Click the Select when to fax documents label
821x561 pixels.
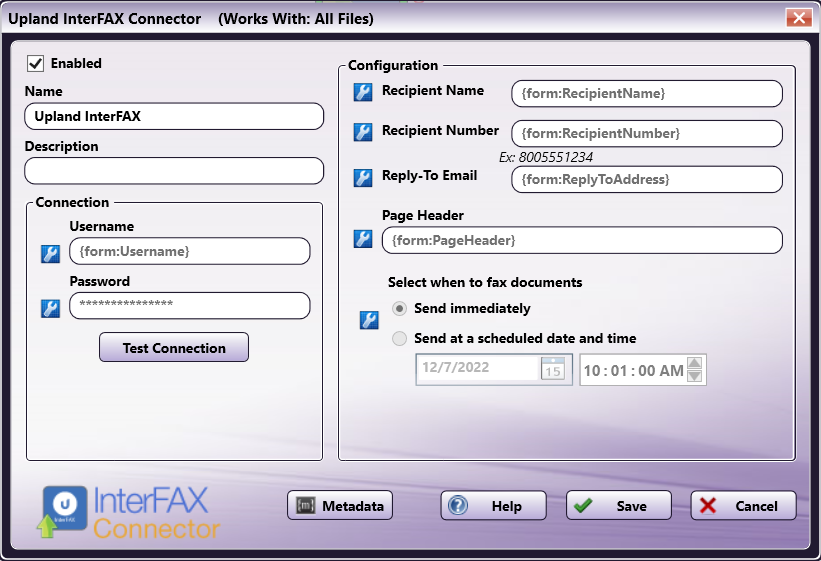(x=485, y=282)
